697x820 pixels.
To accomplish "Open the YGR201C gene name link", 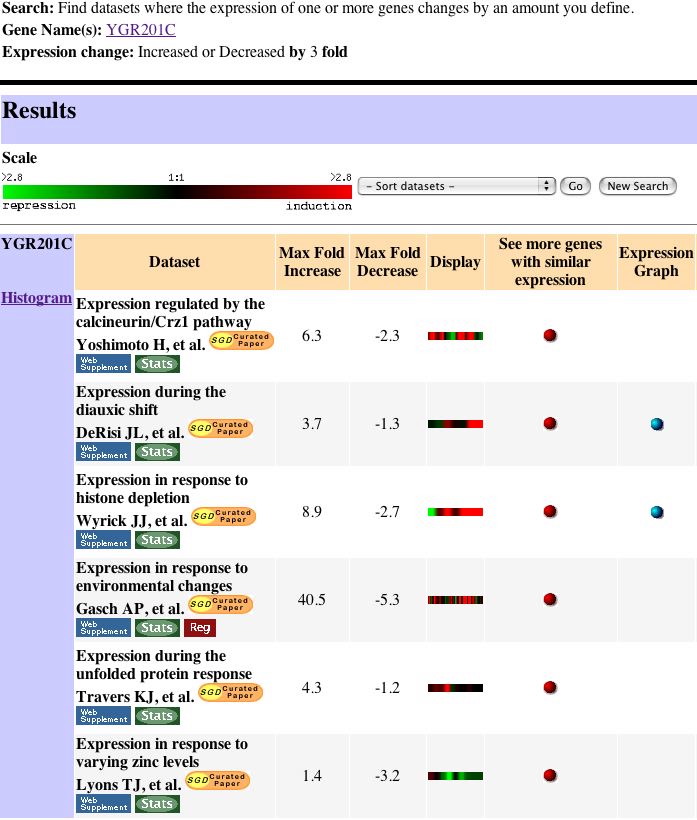I will [140, 29].
